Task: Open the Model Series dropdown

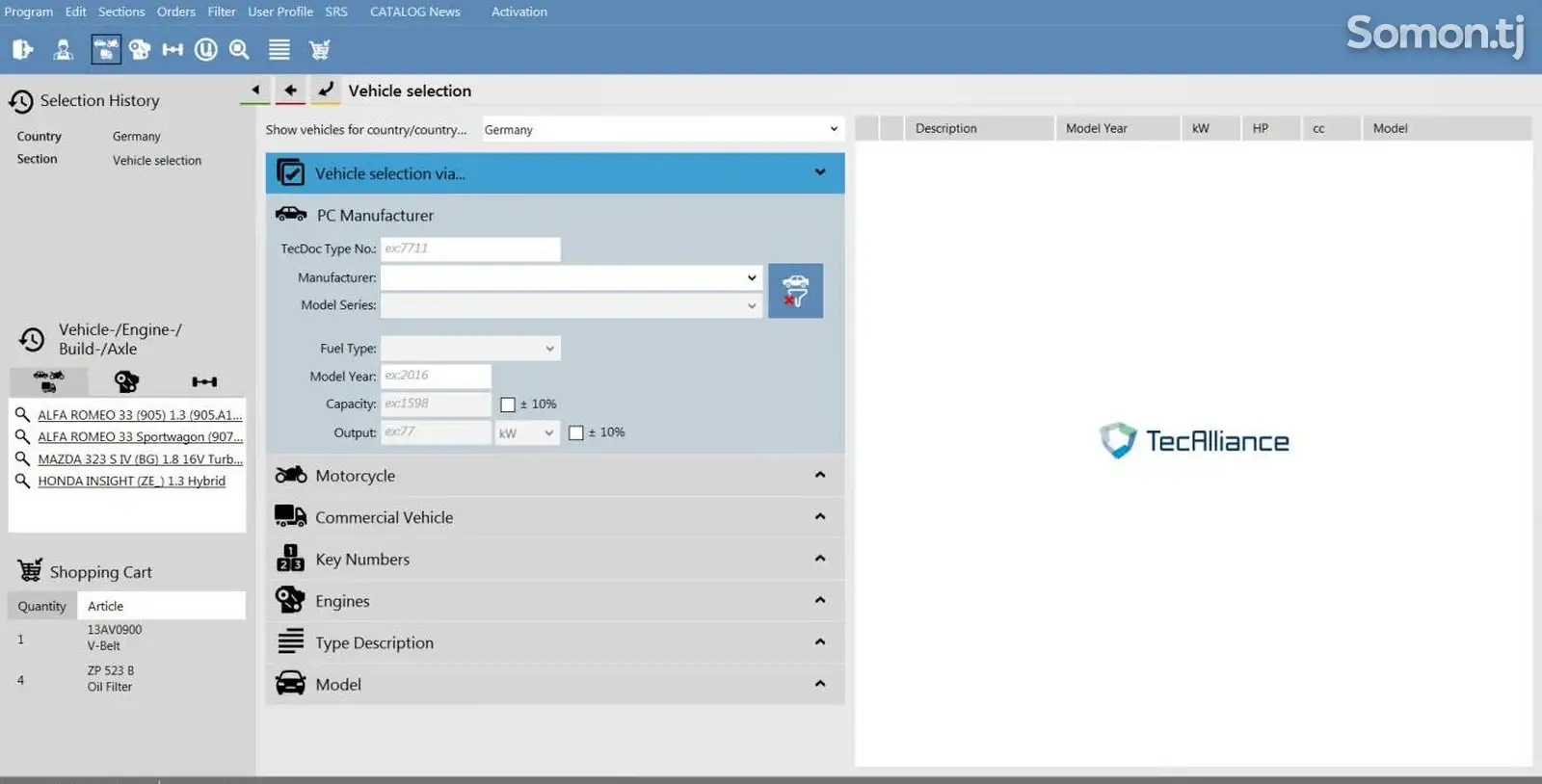Action: click(x=572, y=305)
